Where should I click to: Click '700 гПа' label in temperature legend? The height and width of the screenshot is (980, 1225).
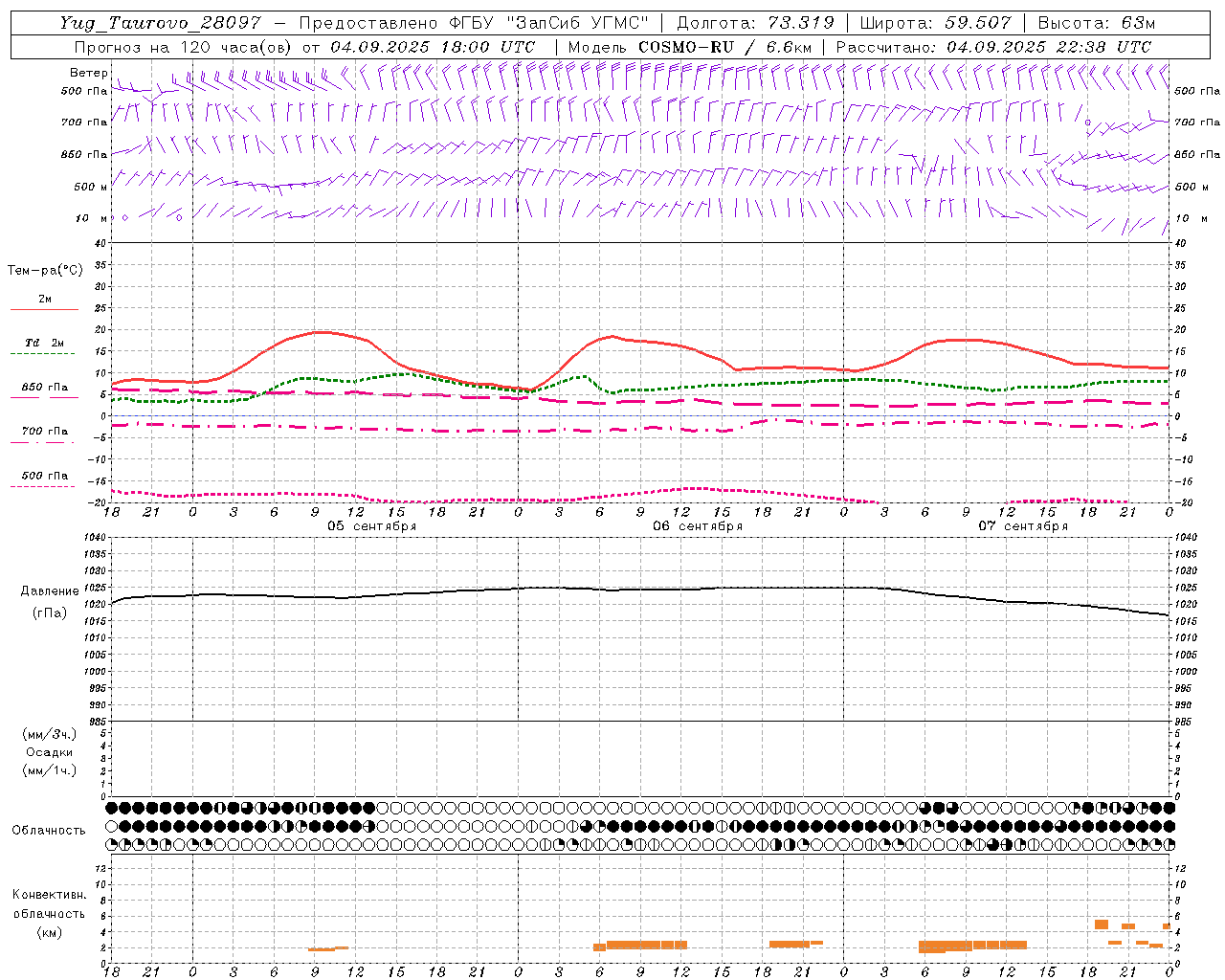point(45,432)
